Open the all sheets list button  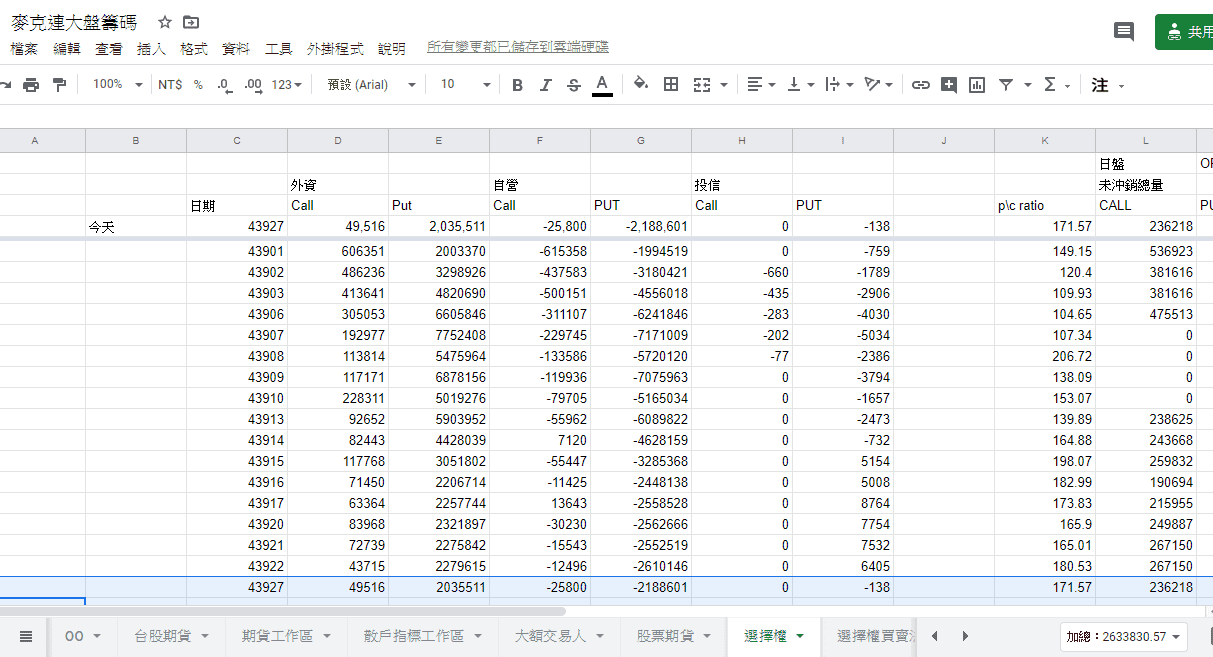point(26,636)
